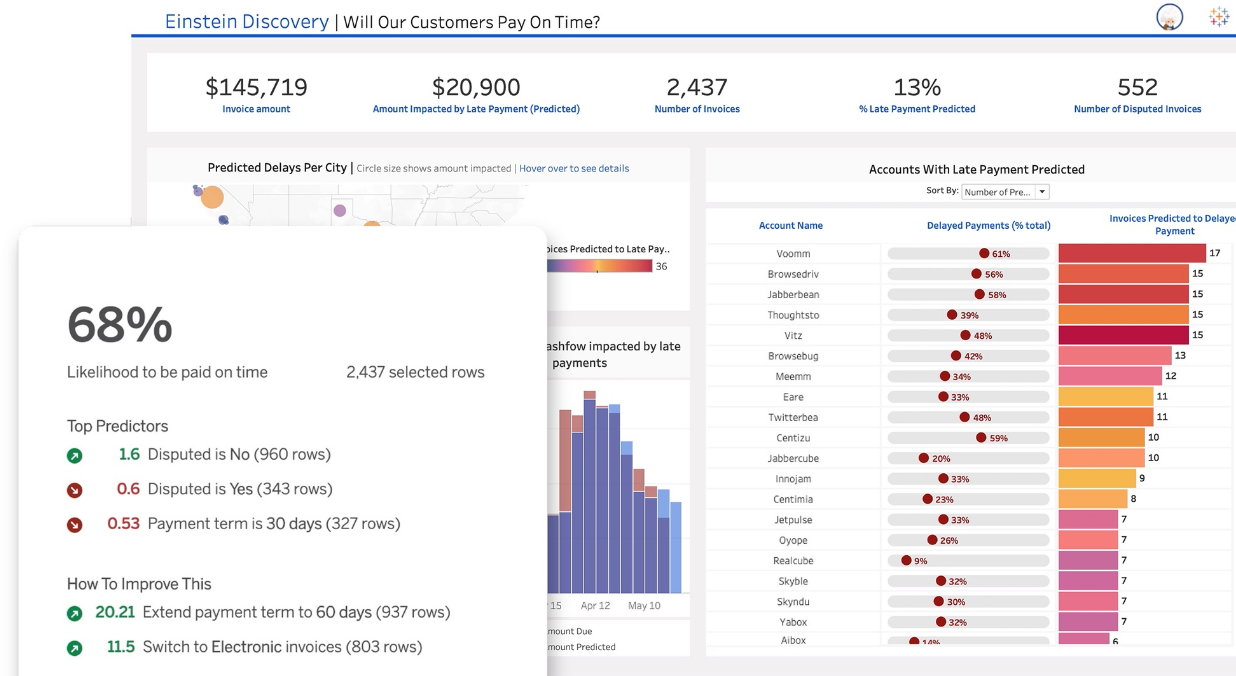Open the Einstein mascot icon
Viewport: 1236px width, 676px height.
coord(1169,17)
